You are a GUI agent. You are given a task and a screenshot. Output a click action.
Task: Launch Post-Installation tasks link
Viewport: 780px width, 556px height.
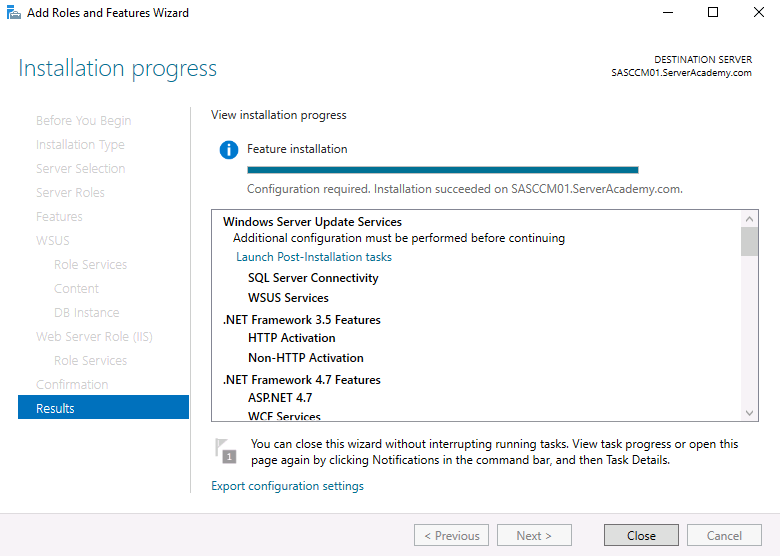pyautogui.click(x=314, y=257)
